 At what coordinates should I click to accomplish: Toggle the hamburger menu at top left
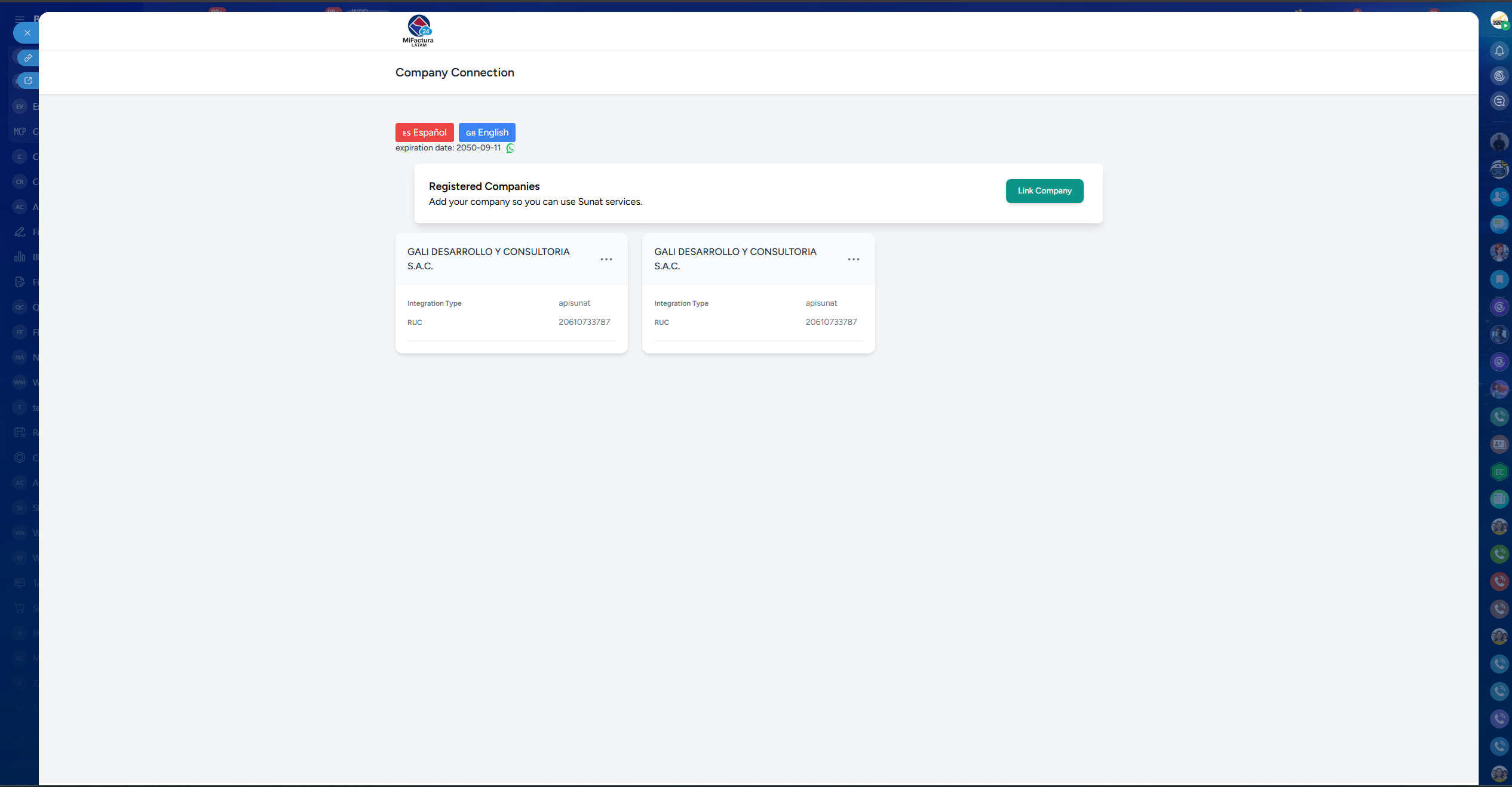coord(20,19)
